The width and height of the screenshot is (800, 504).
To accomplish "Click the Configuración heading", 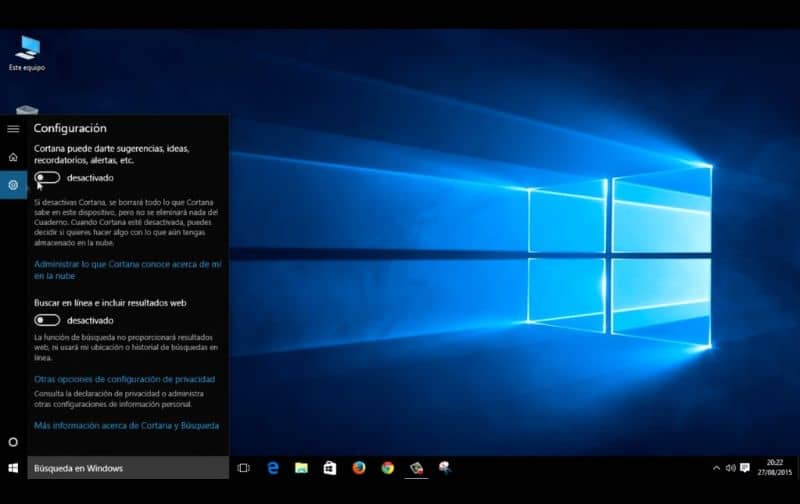I will pos(70,129).
